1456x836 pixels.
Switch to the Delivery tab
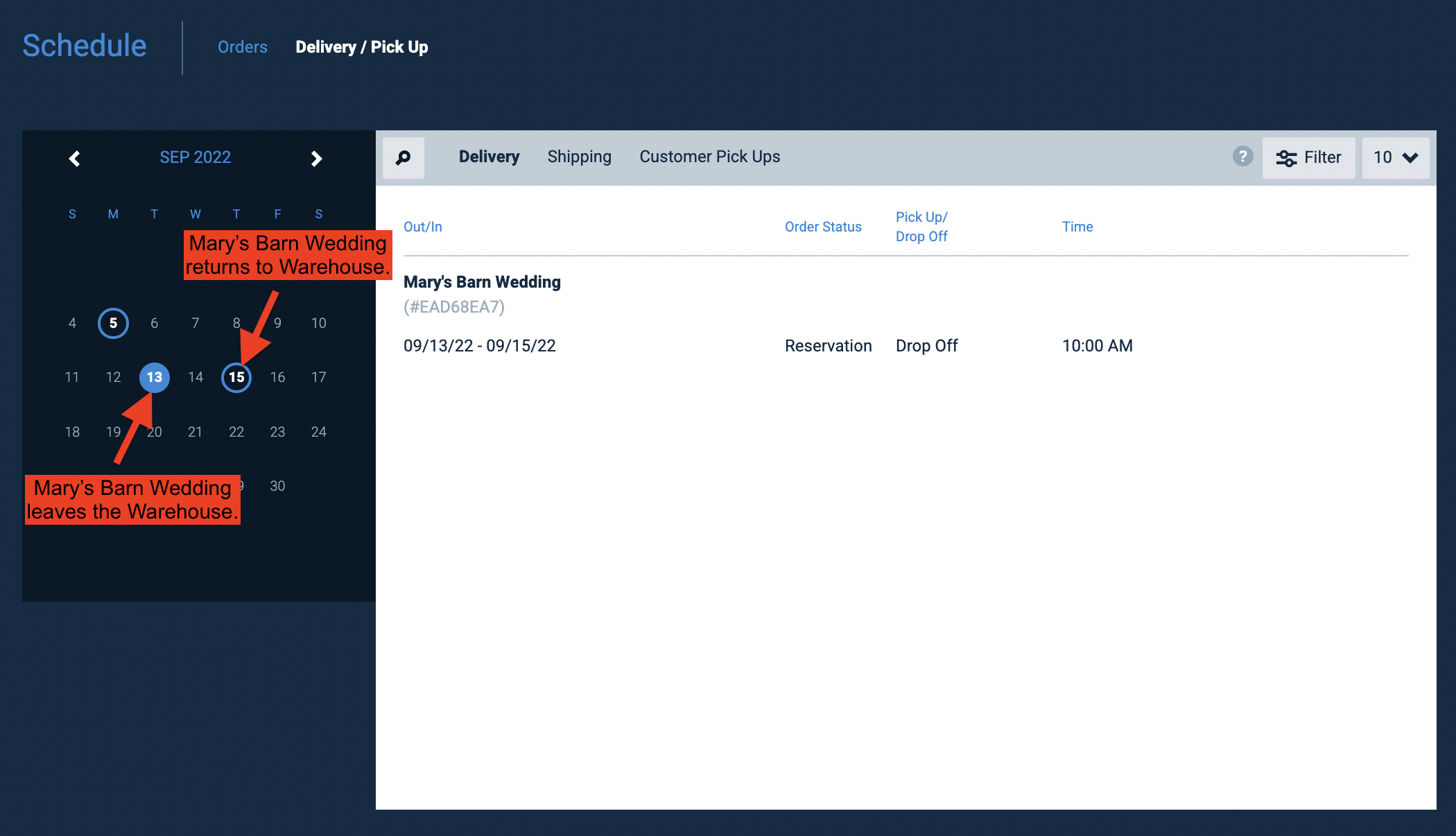coord(489,157)
